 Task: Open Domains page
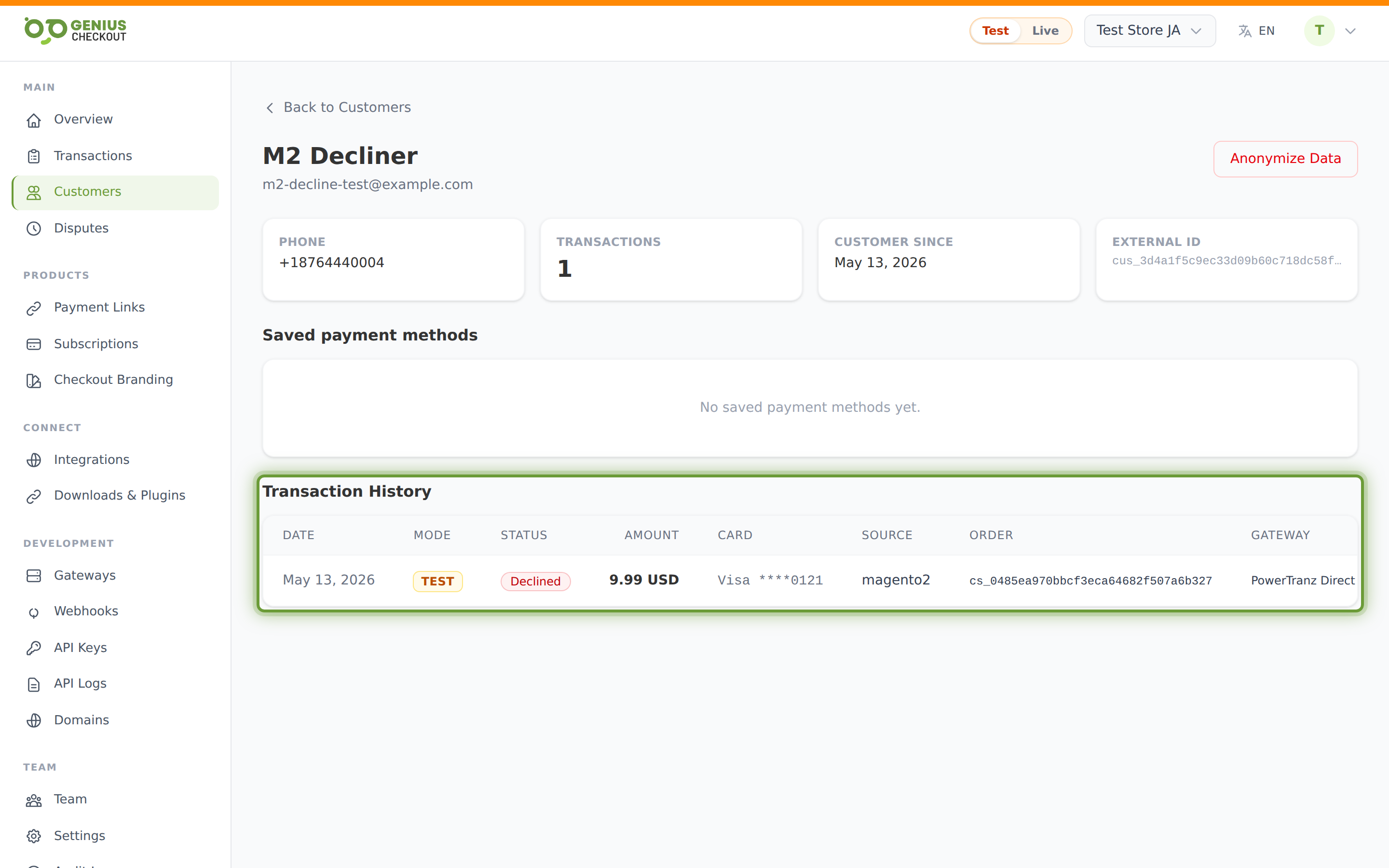115,720
